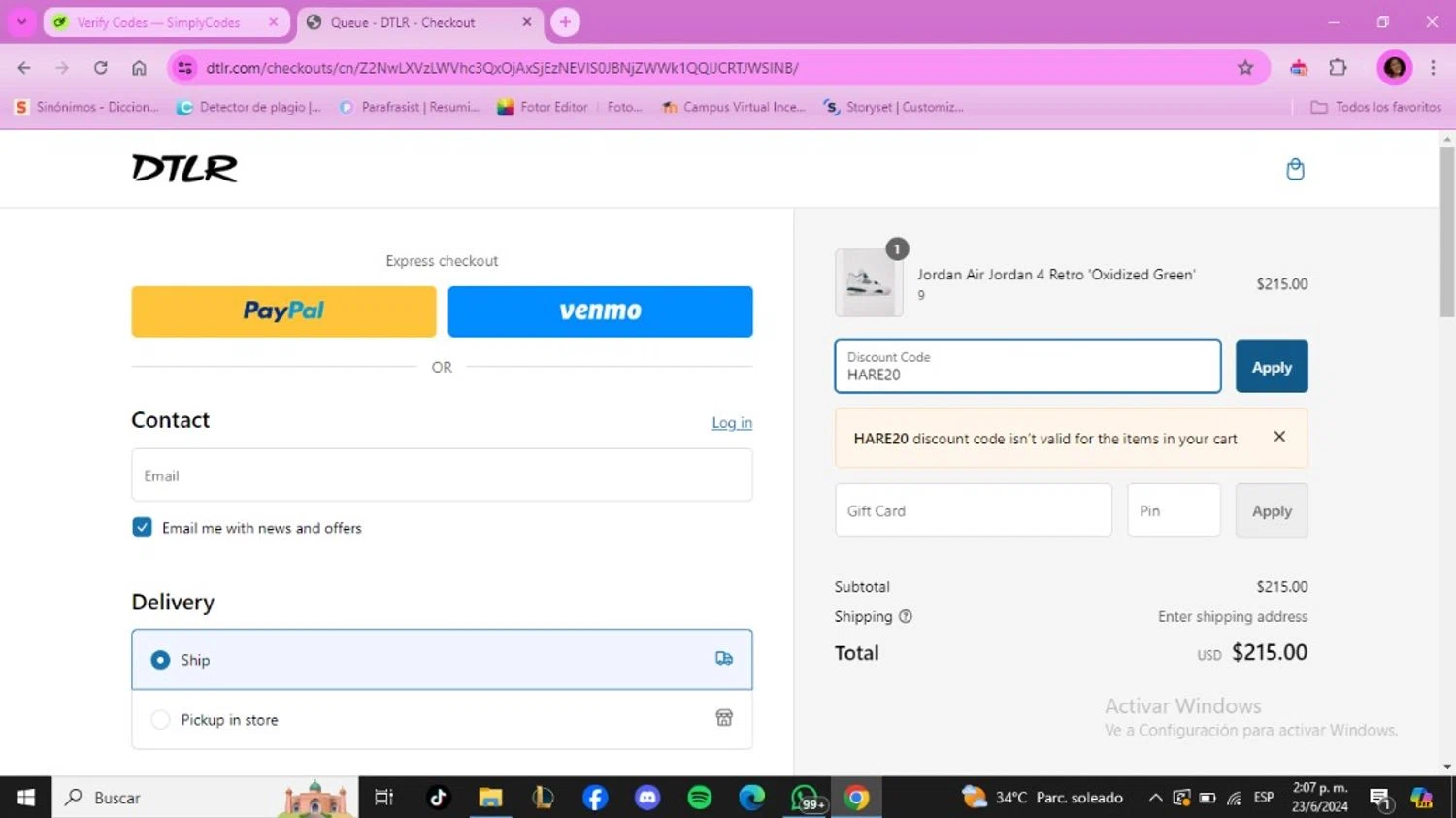Viewport: 1456px width, 818px height.
Task: Dismiss the HARE20 invalid code message
Action: point(1279,437)
